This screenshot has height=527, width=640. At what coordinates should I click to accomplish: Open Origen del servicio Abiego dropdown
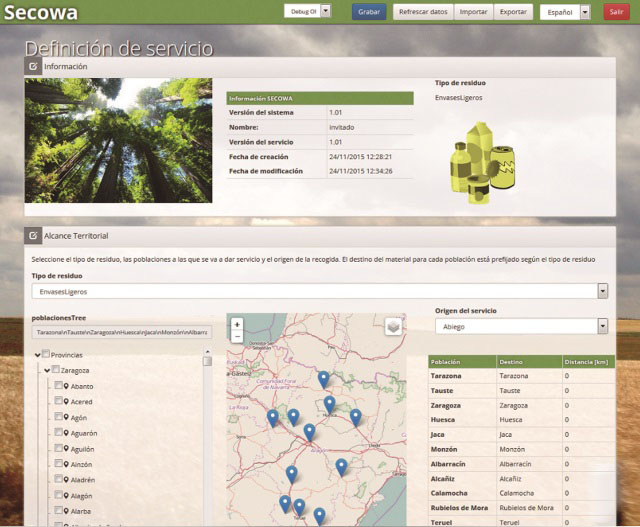(x=603, y=326)
